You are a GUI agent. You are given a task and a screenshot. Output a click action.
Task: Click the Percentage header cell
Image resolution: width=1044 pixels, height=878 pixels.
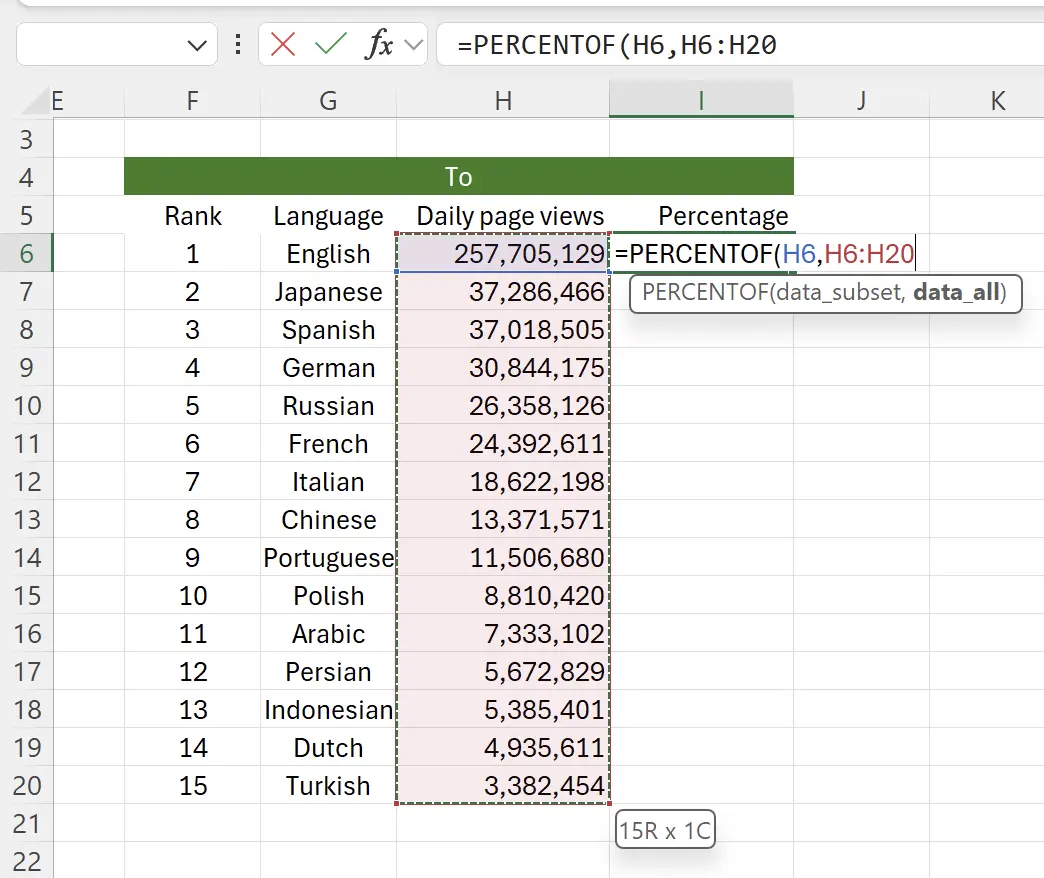(723, 215)
